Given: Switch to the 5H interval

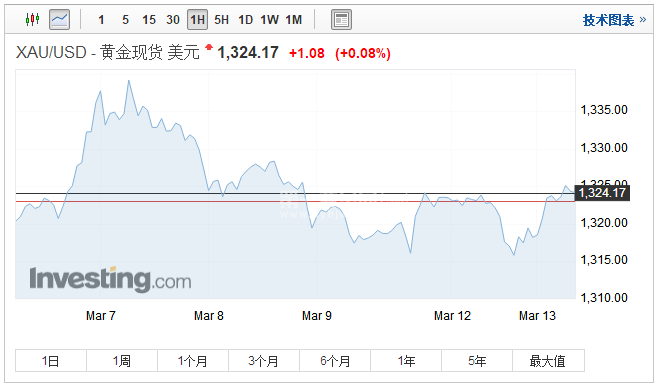Looking at the screenshot, I should 222,20.
